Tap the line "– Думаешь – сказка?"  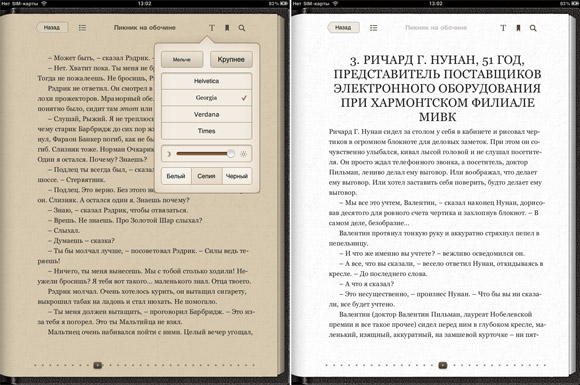81,240
